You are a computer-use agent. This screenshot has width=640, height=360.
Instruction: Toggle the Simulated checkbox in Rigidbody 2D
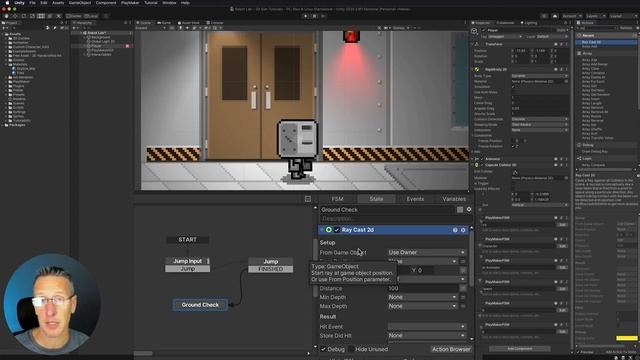point(513,87)
